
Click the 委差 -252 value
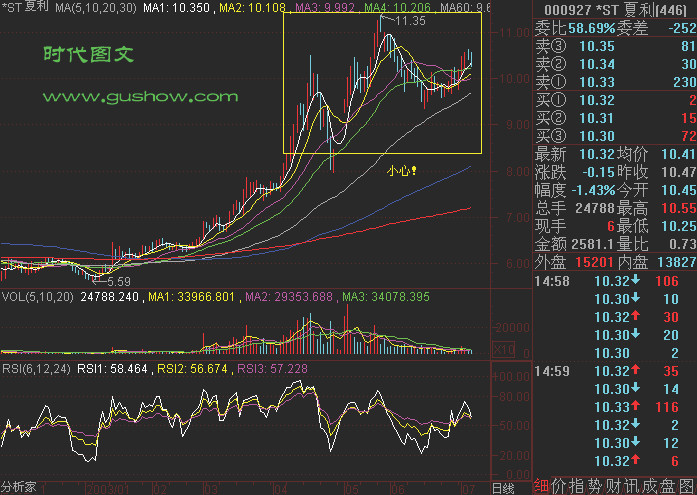tap(682, 28)
